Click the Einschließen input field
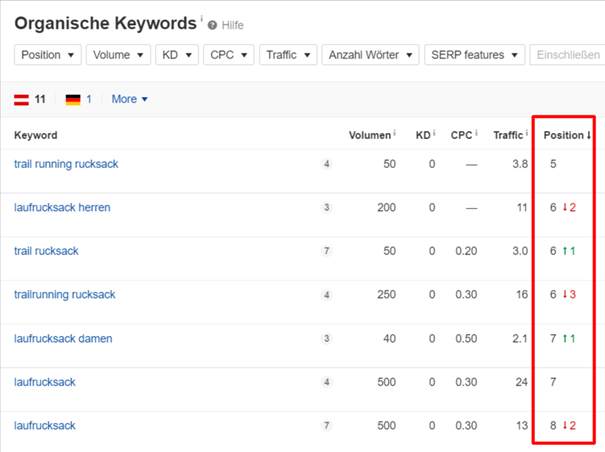The image size is (605, 452). (x=567, y=55)
